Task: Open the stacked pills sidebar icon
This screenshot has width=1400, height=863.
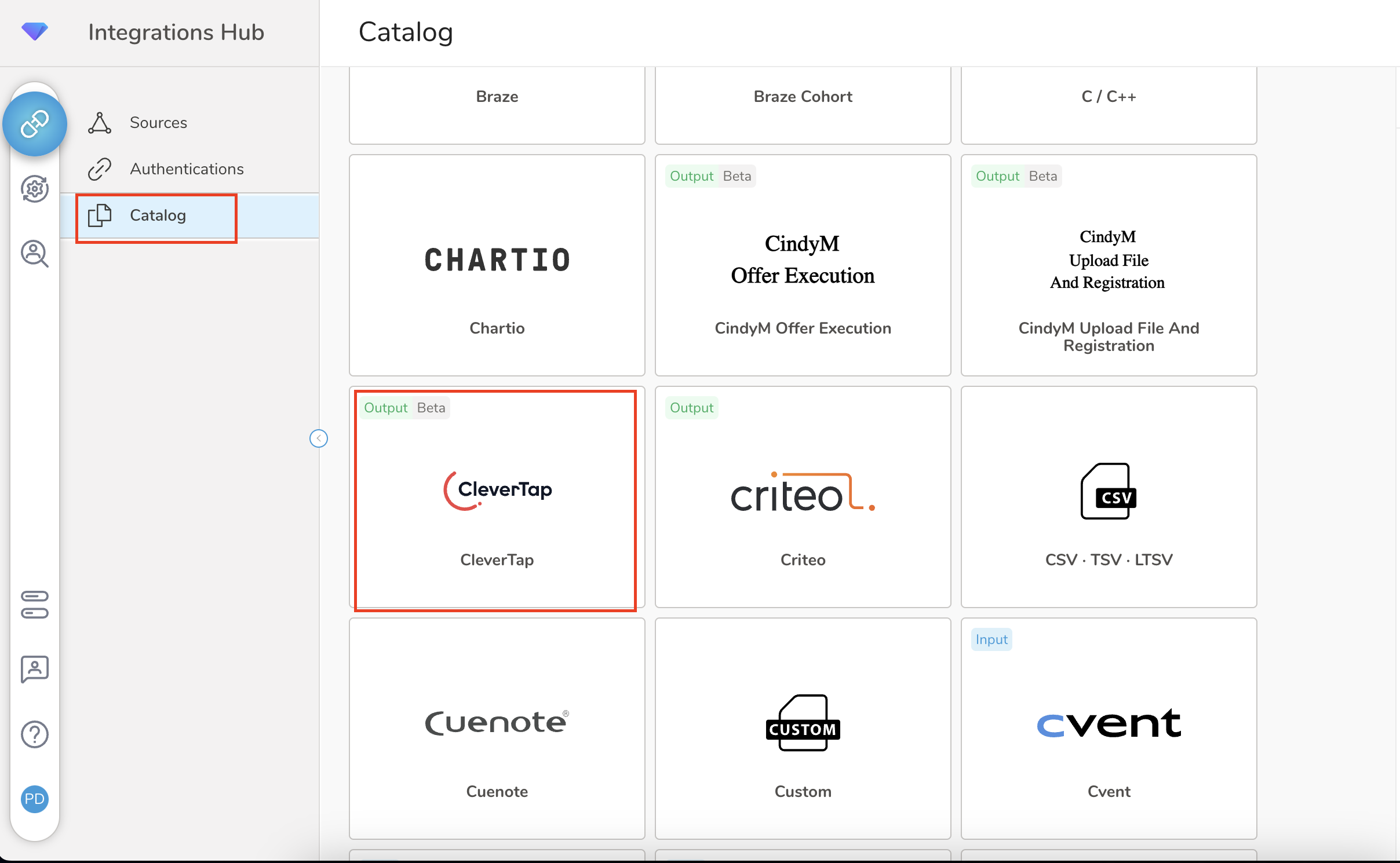Action: (x=35, y=605)
